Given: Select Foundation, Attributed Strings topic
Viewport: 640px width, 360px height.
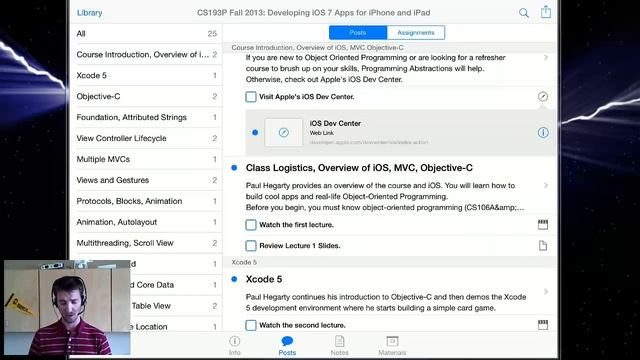Looking at the screenshot, I should coord(147,117).
